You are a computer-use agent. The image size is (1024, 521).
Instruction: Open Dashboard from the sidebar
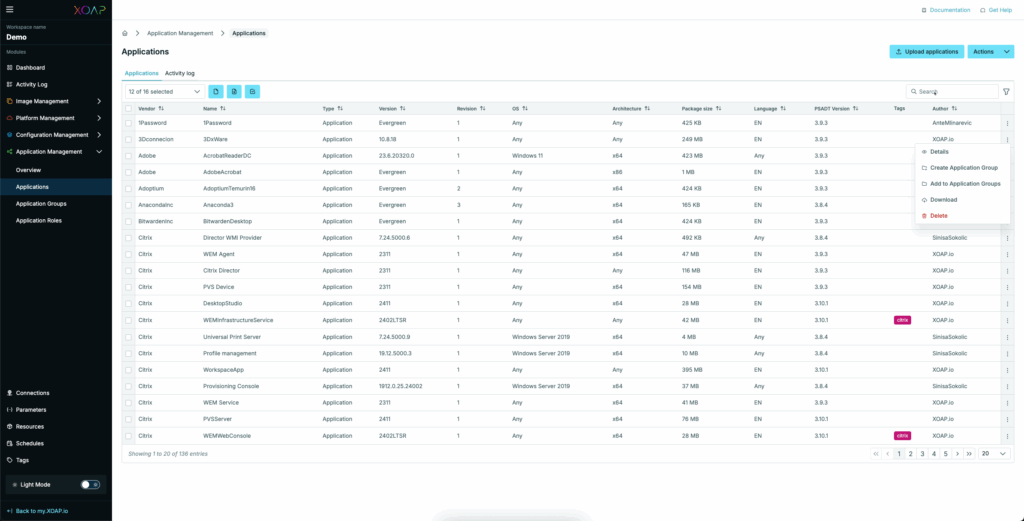tap(30, 67)
